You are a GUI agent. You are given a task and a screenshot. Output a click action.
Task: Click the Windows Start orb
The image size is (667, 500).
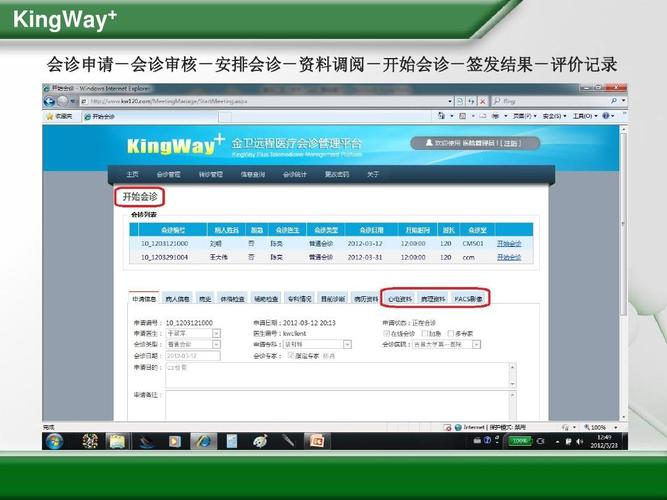tap(54, 441)
